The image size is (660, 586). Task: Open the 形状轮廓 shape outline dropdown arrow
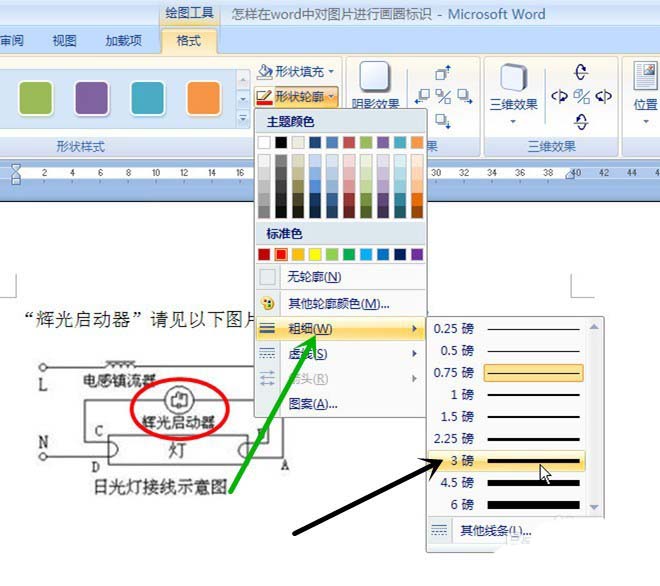[332, 97]
